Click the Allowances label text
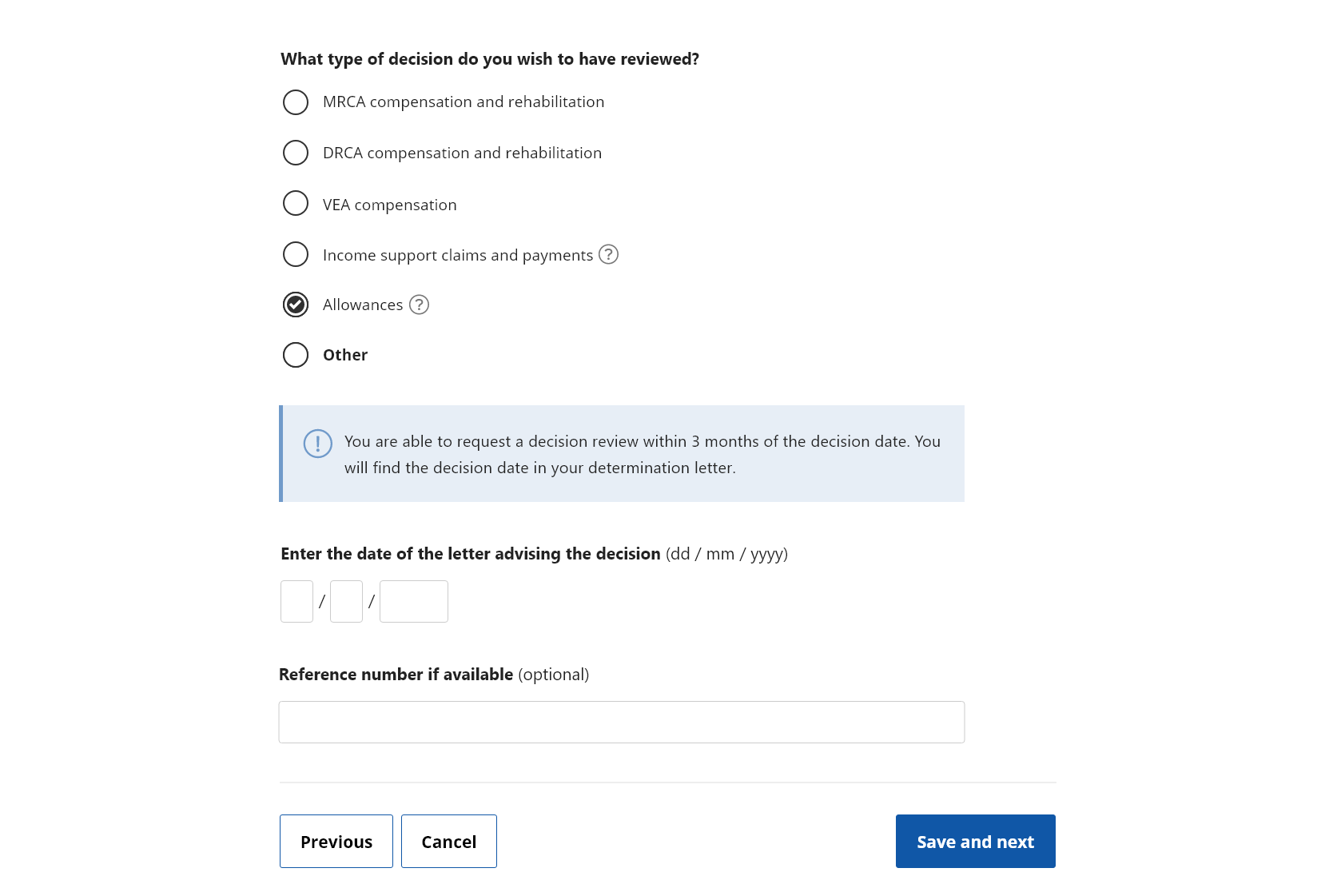Screen dimensions: 1337x896 (362, 305)
